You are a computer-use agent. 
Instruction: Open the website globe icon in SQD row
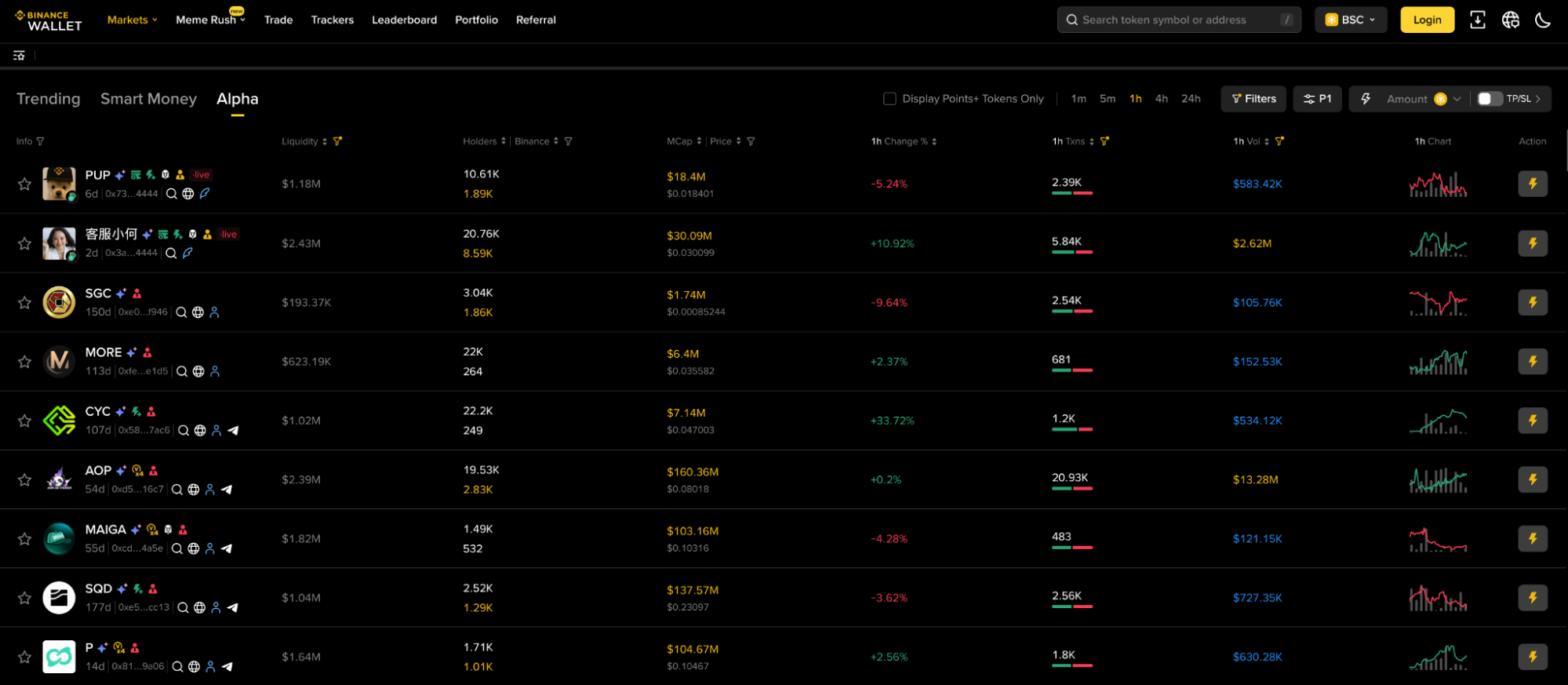click(x=199, y=607)
